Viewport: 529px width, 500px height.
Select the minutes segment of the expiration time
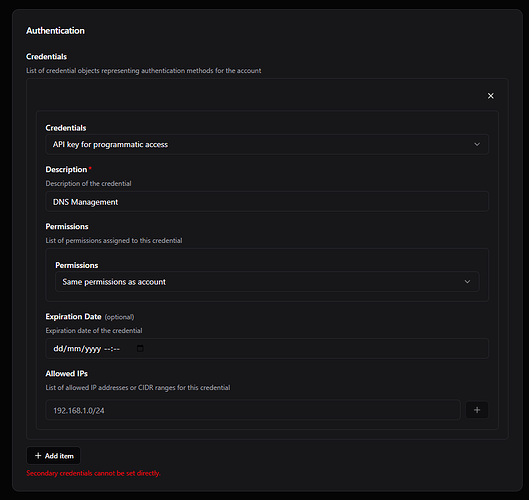[116, 349]
